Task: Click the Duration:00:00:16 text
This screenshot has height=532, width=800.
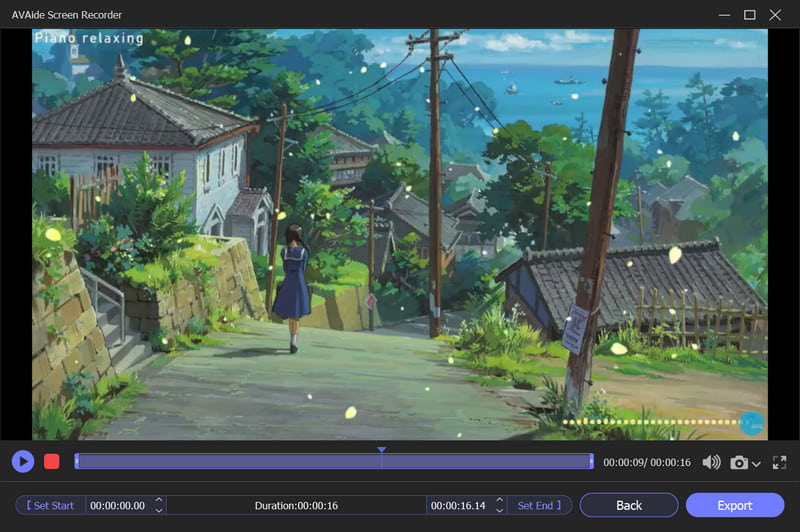Action: pos(296,505)
